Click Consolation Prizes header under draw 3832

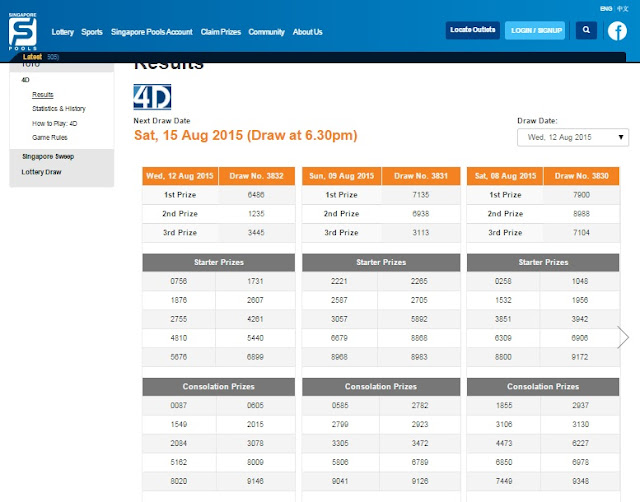pos(219,386)
